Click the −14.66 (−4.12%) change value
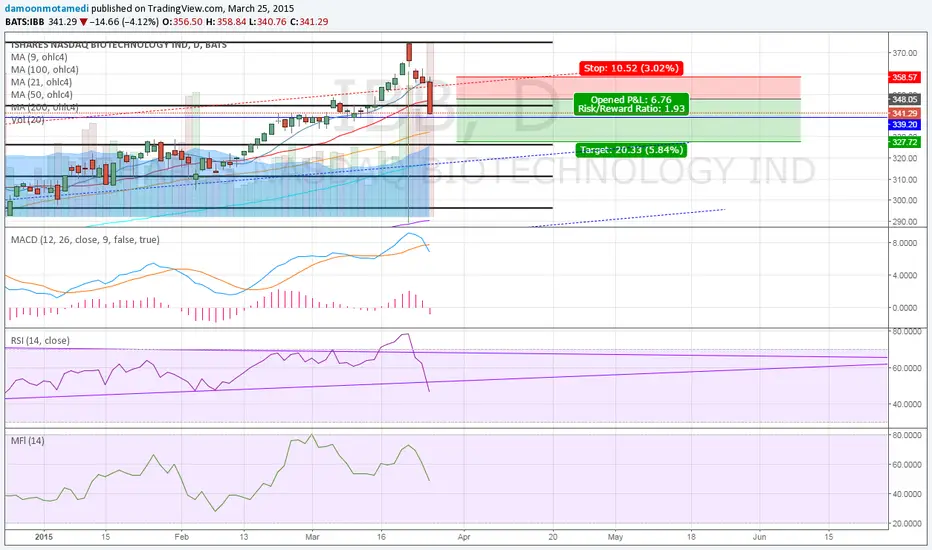 click(x=124, y=21)
